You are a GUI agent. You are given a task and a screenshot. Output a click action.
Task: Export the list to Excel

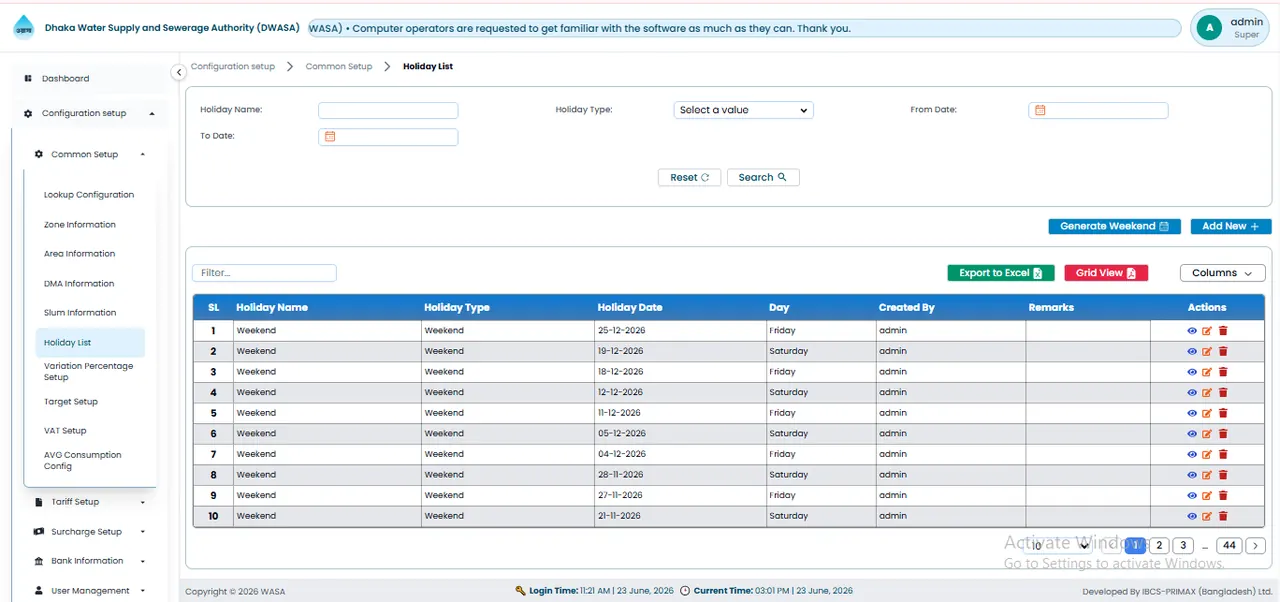click(1001, 273)
